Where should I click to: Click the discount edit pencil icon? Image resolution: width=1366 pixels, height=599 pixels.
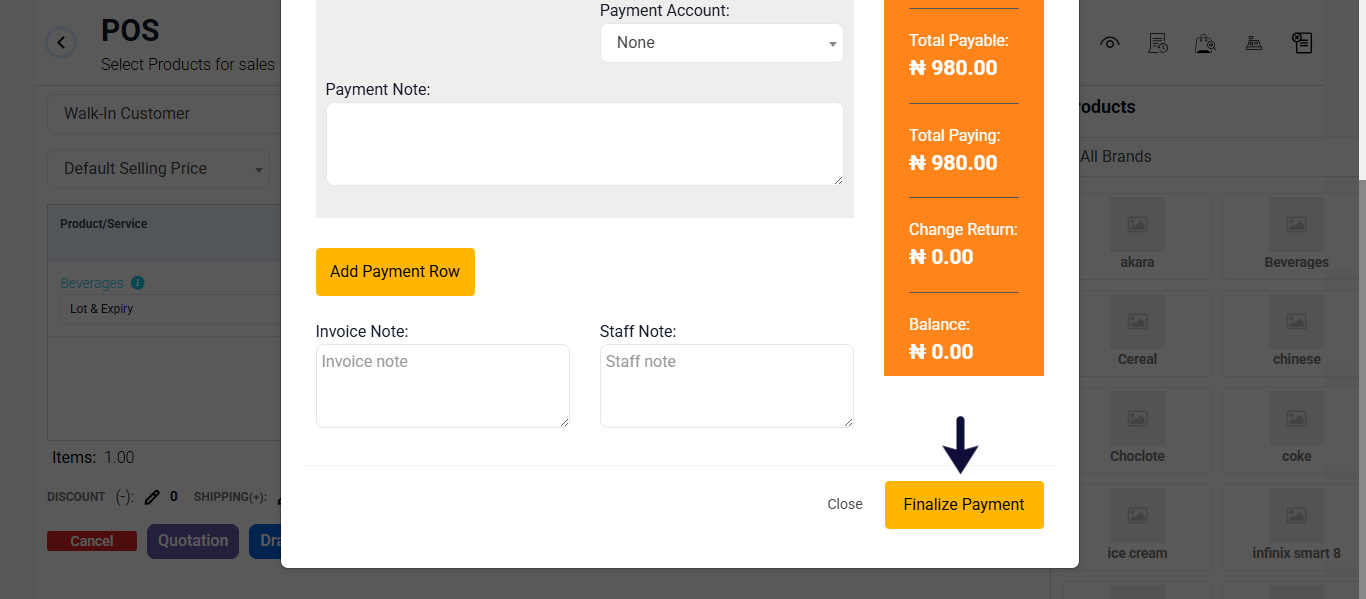click(x=152, y=496)
